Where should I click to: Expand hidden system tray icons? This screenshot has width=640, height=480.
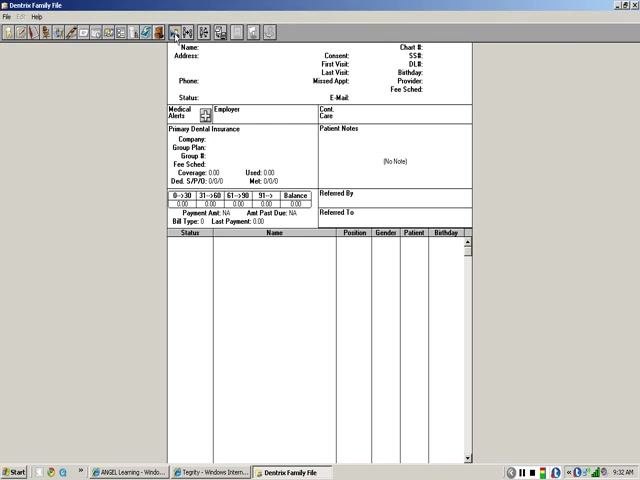(569, 472)
